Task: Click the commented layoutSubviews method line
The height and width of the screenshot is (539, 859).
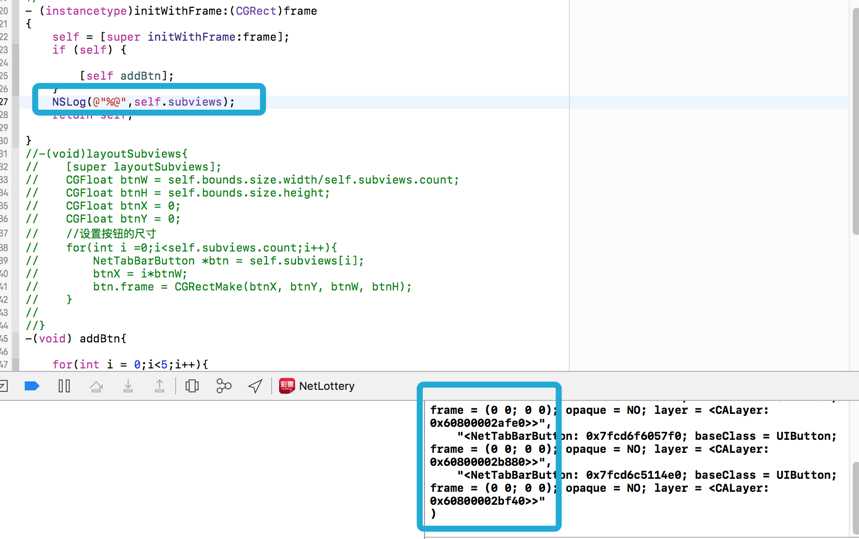Action: click(x=107, y=154)
